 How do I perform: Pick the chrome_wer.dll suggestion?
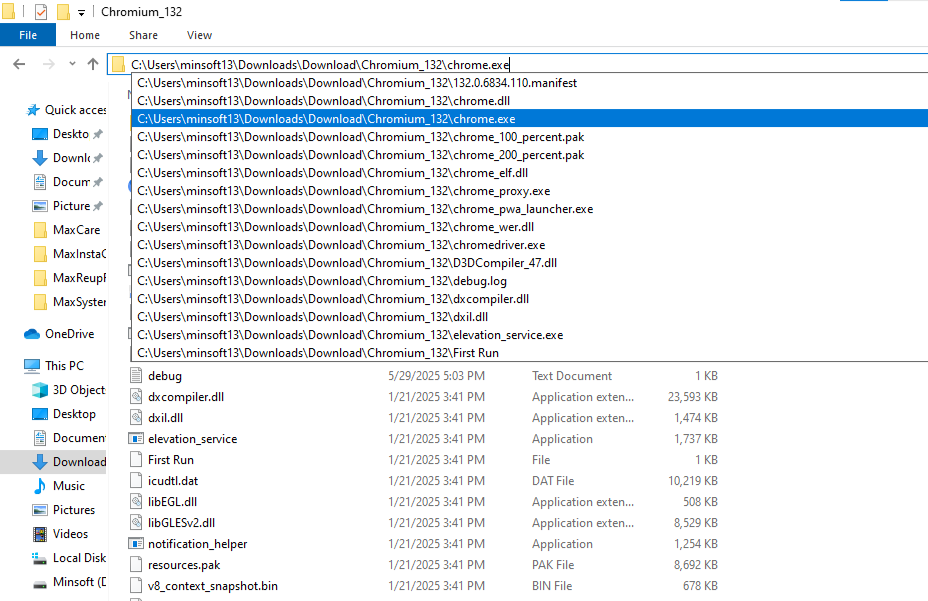(530, 227)
